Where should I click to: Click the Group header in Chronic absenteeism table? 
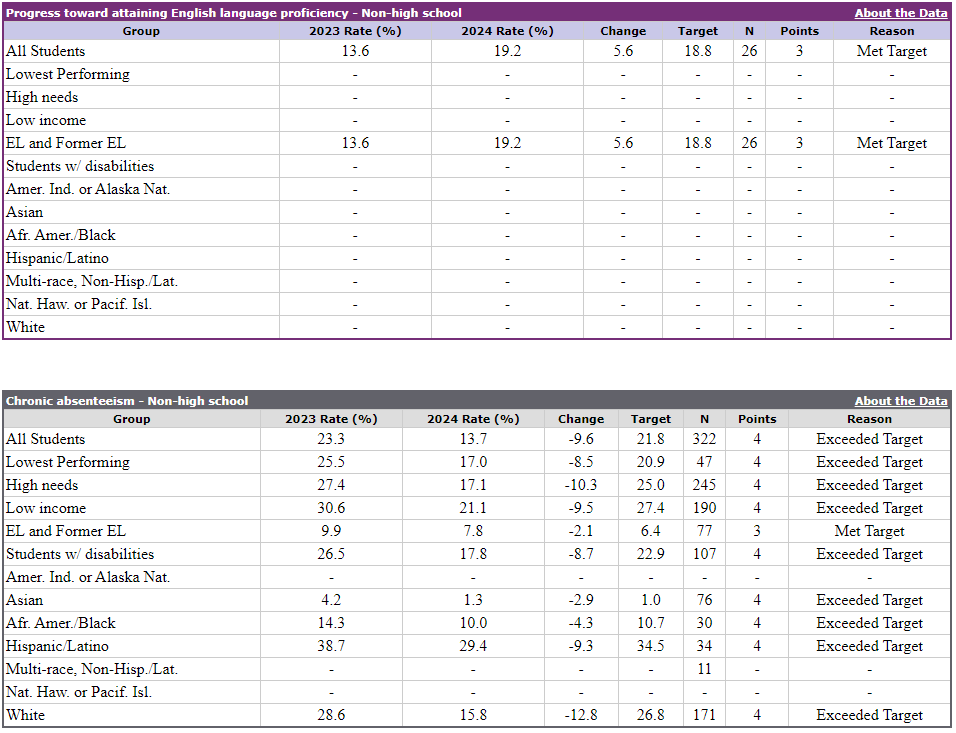click(132, 419)
